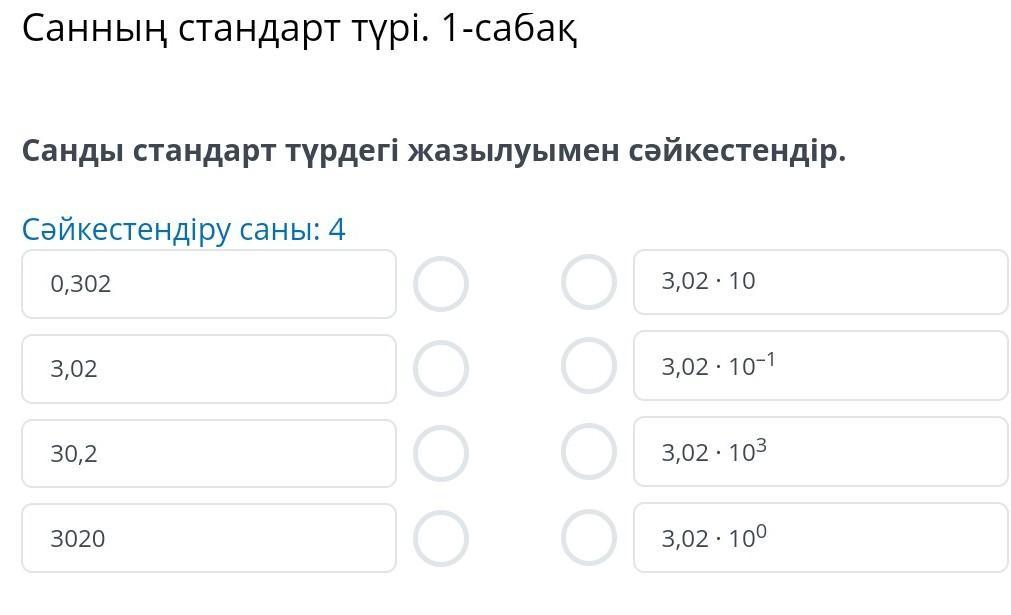Choose the 0,302 number card
This screenshot has height=615, width=1011.
pos(209,284)
